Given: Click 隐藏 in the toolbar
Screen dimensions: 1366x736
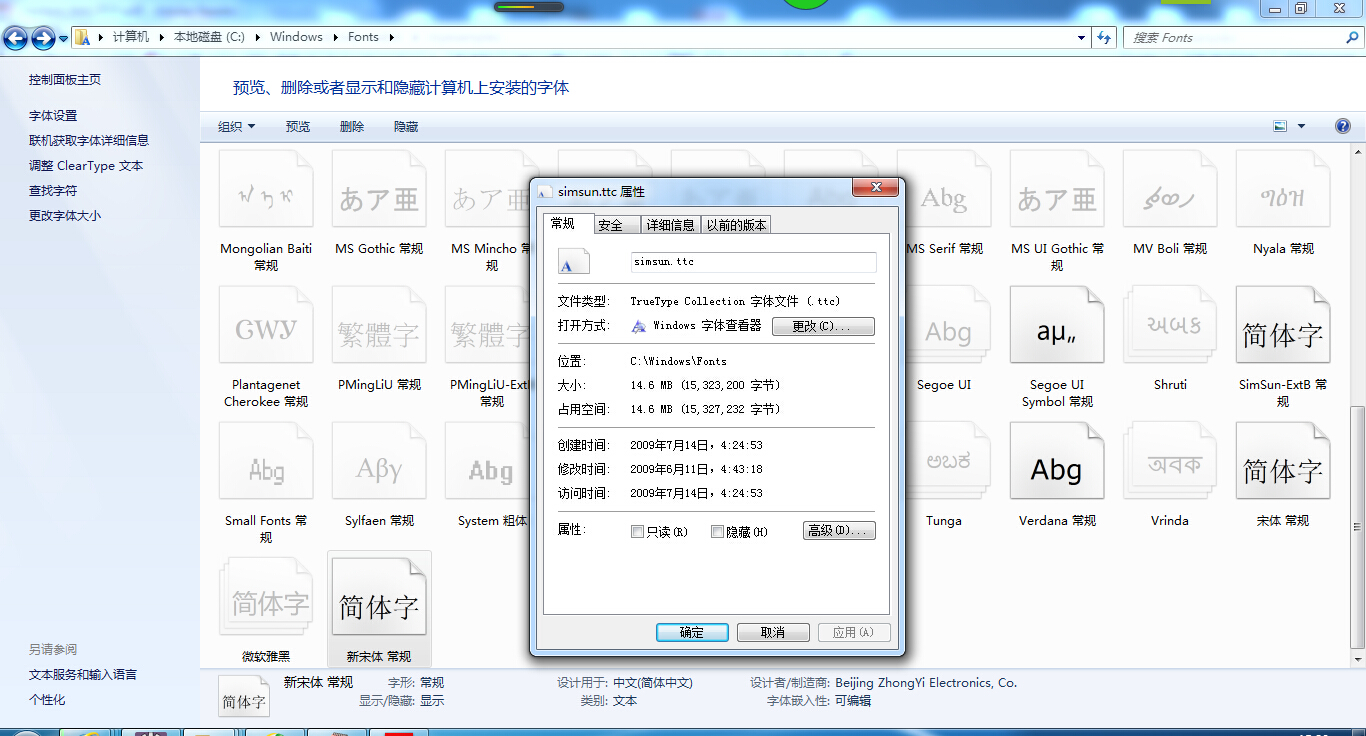Looking at the screenshot, I should click(406, 126).
